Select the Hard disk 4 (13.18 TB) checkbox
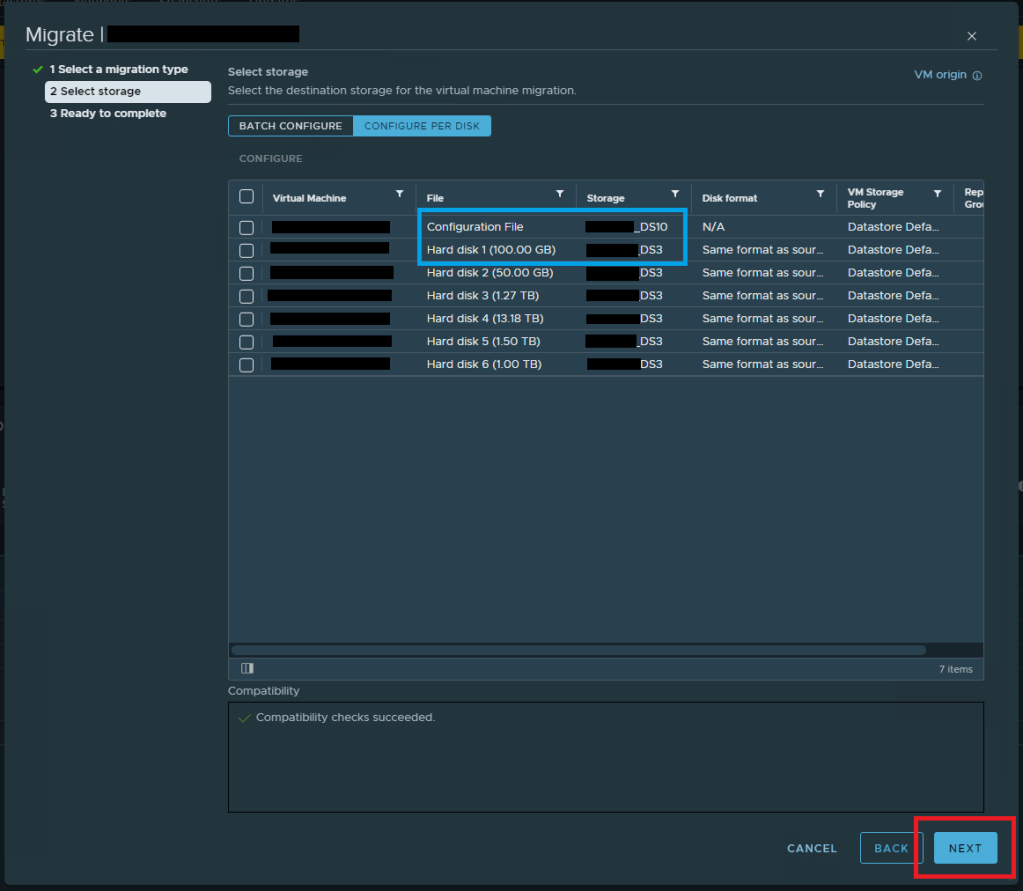 pyautogui.click(x=247, y=319)
